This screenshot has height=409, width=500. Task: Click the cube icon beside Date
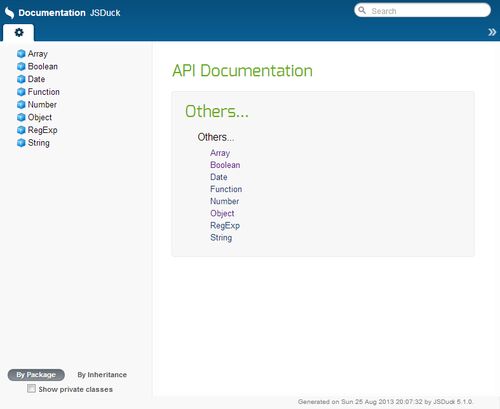(x=21, y=79)
